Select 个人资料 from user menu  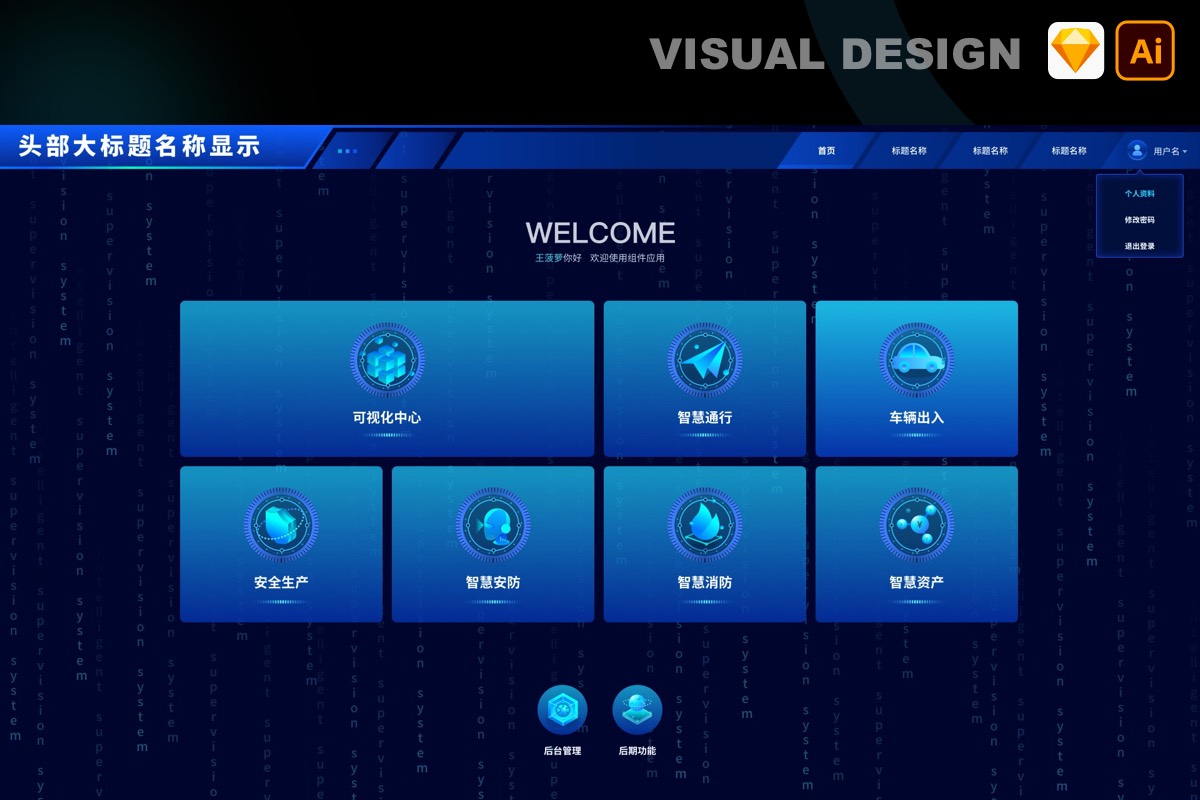coord(1139,194)
